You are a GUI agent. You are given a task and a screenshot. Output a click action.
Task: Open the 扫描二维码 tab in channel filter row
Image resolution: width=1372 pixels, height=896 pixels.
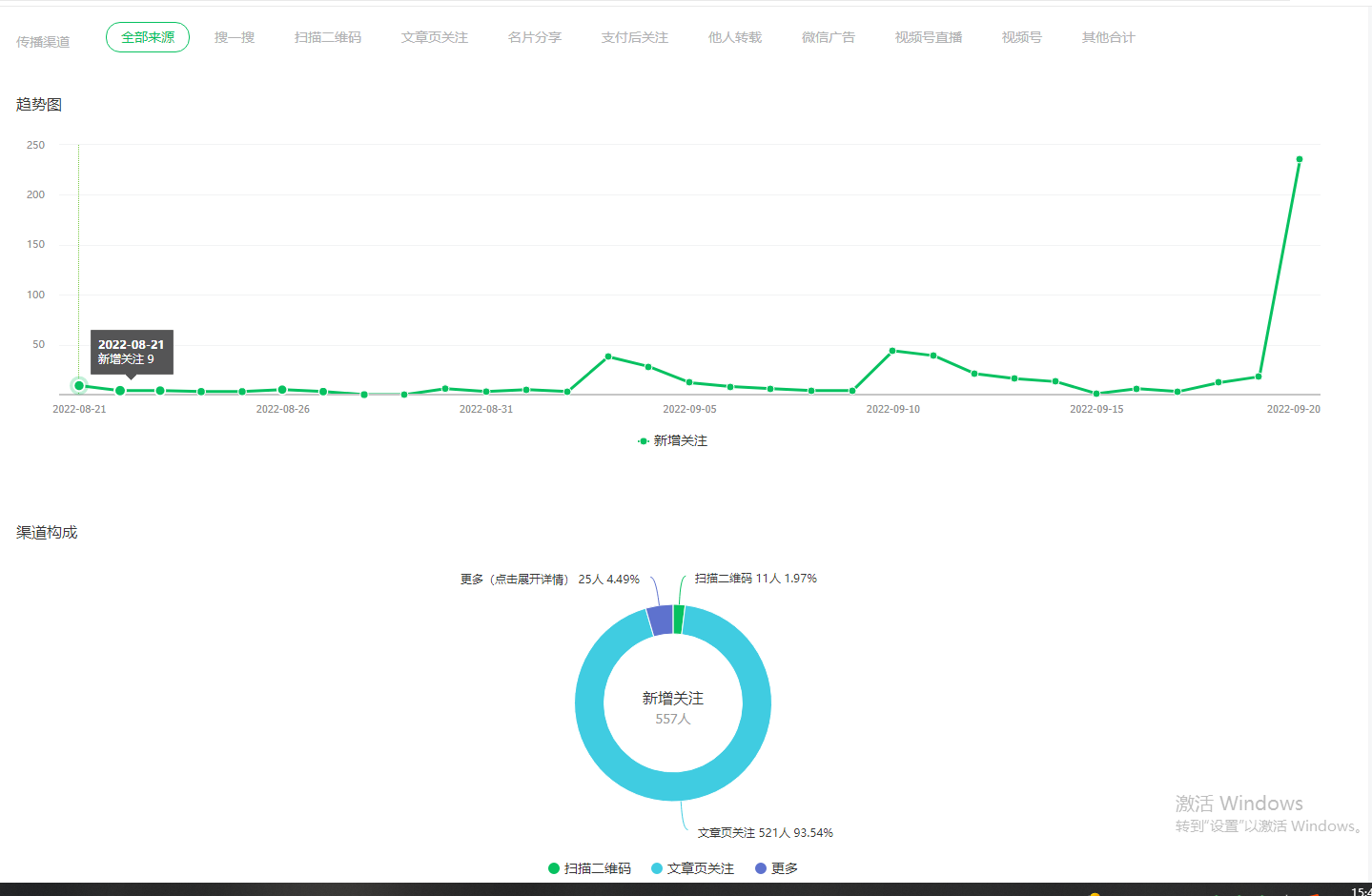click(328, 37)
